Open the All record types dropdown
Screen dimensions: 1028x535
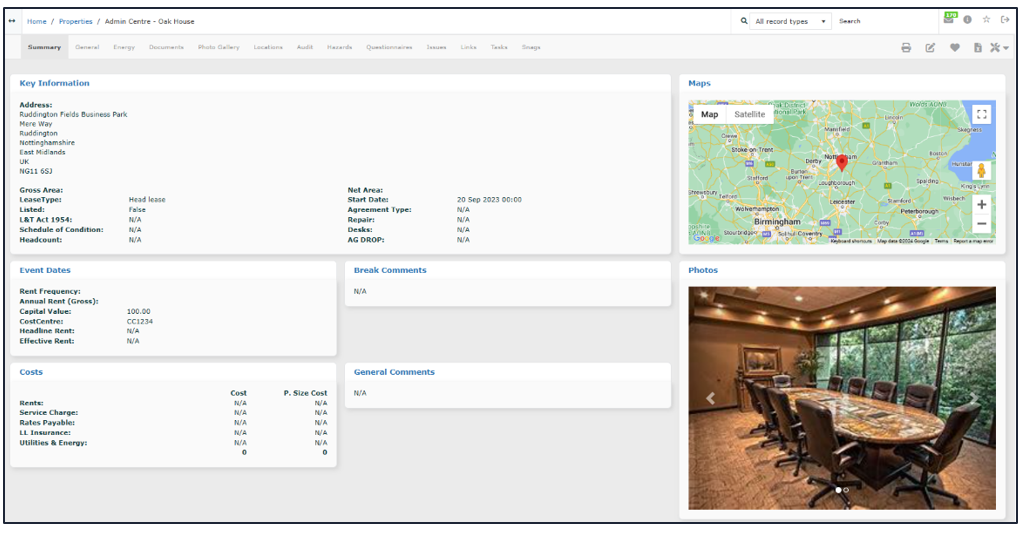[791, 21]
